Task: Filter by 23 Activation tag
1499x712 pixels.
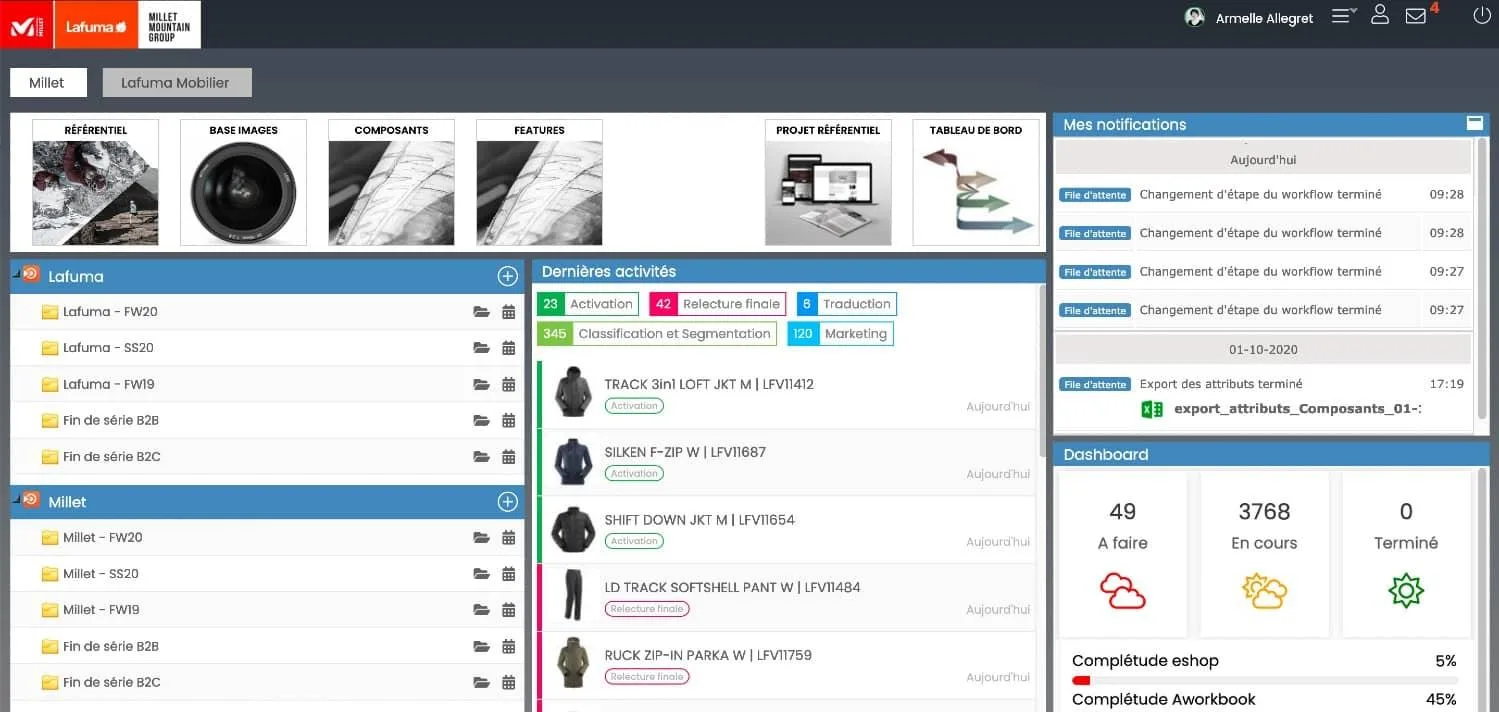Action: [x=587, y=304]
